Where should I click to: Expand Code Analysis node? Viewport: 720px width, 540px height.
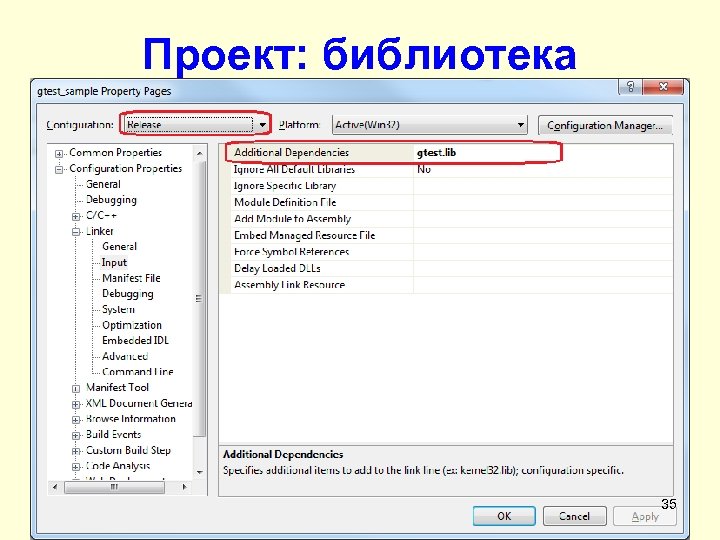76,467
